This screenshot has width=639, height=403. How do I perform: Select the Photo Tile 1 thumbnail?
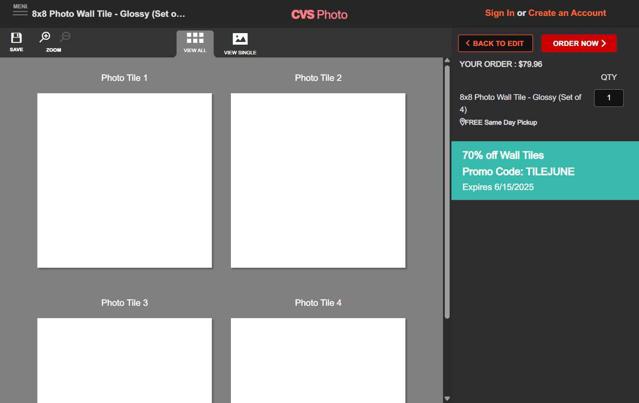point(125,181)
